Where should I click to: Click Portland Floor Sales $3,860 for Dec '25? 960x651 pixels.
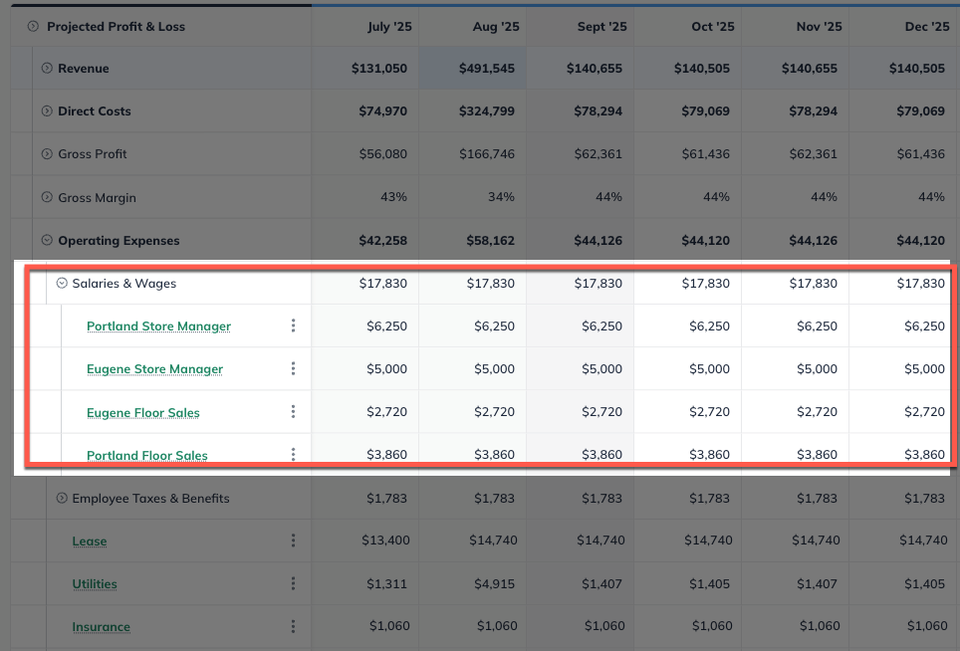point(924,454)
